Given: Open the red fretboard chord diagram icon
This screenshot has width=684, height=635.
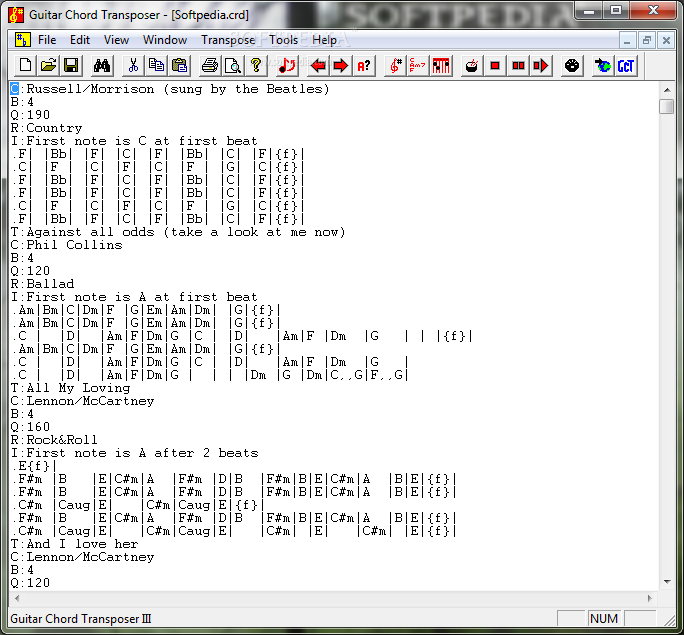Looking at the screenshot, I should tap(441, 66).
